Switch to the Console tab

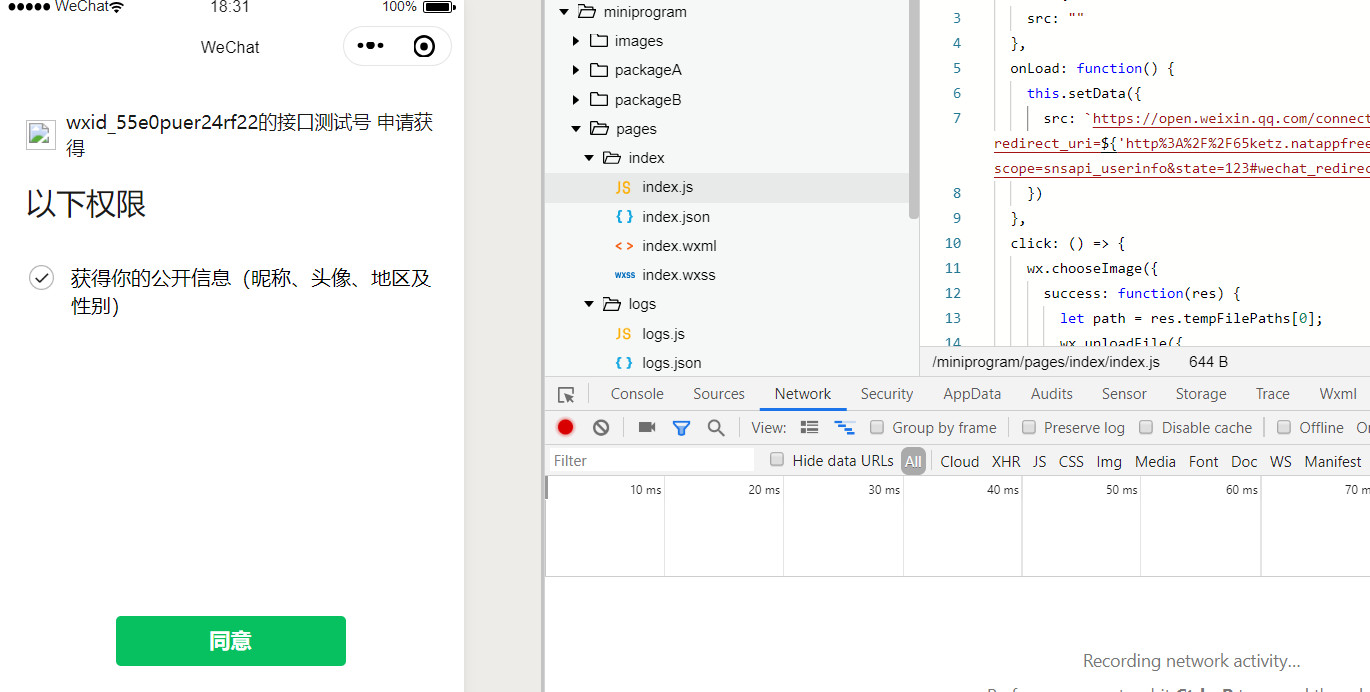(x=637, y=394)
